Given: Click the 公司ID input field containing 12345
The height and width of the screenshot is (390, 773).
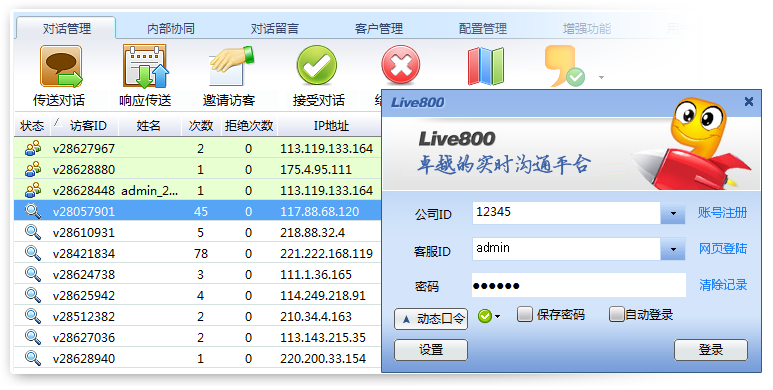Looking at the screenshot, I should click(566, 213).
